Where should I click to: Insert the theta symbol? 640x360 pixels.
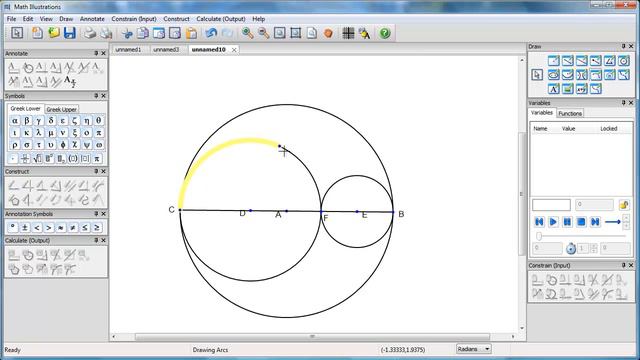pyautogui.click(x=98, y=120)
